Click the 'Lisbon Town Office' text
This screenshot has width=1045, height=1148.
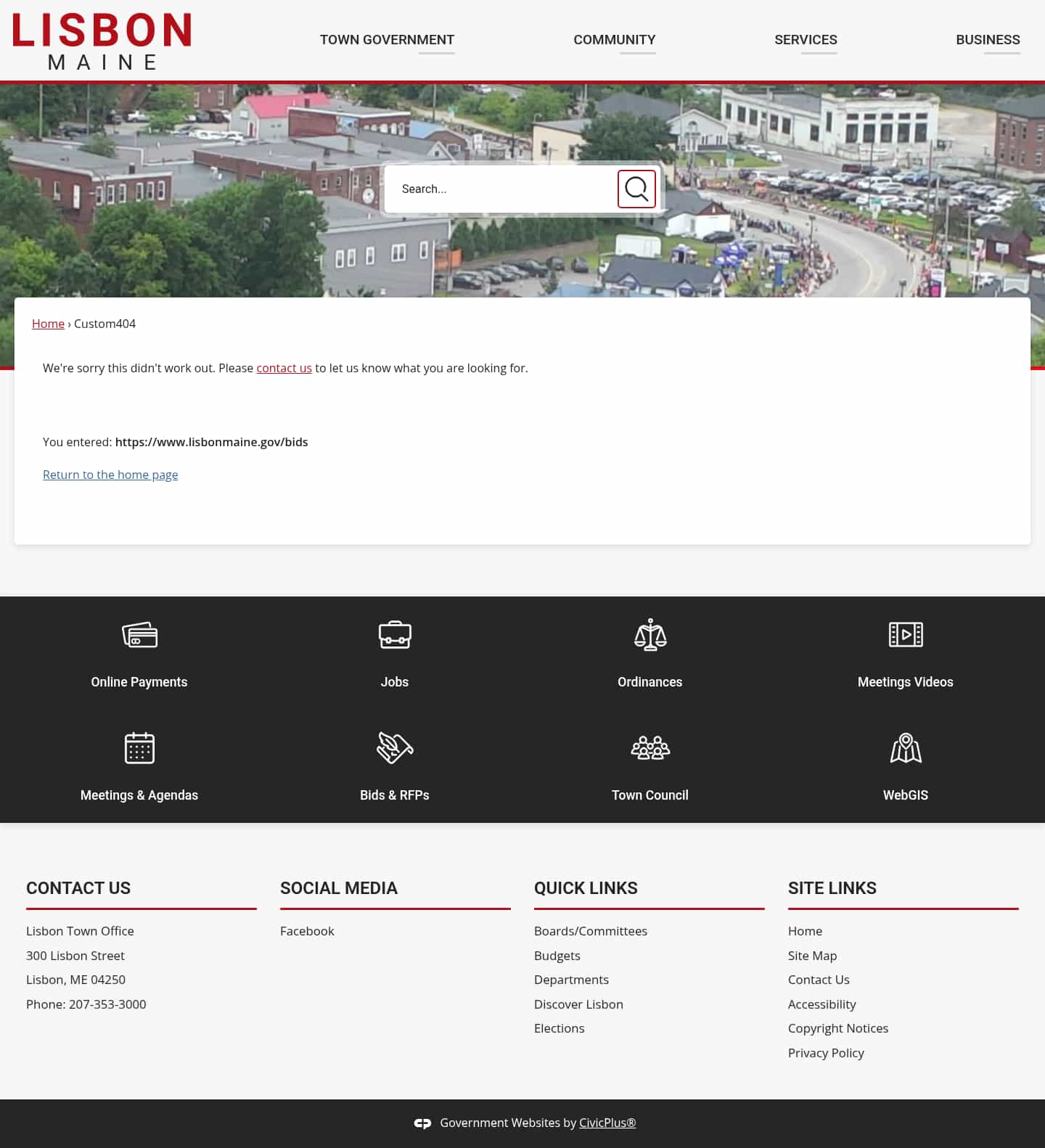(x=80, y=931)
